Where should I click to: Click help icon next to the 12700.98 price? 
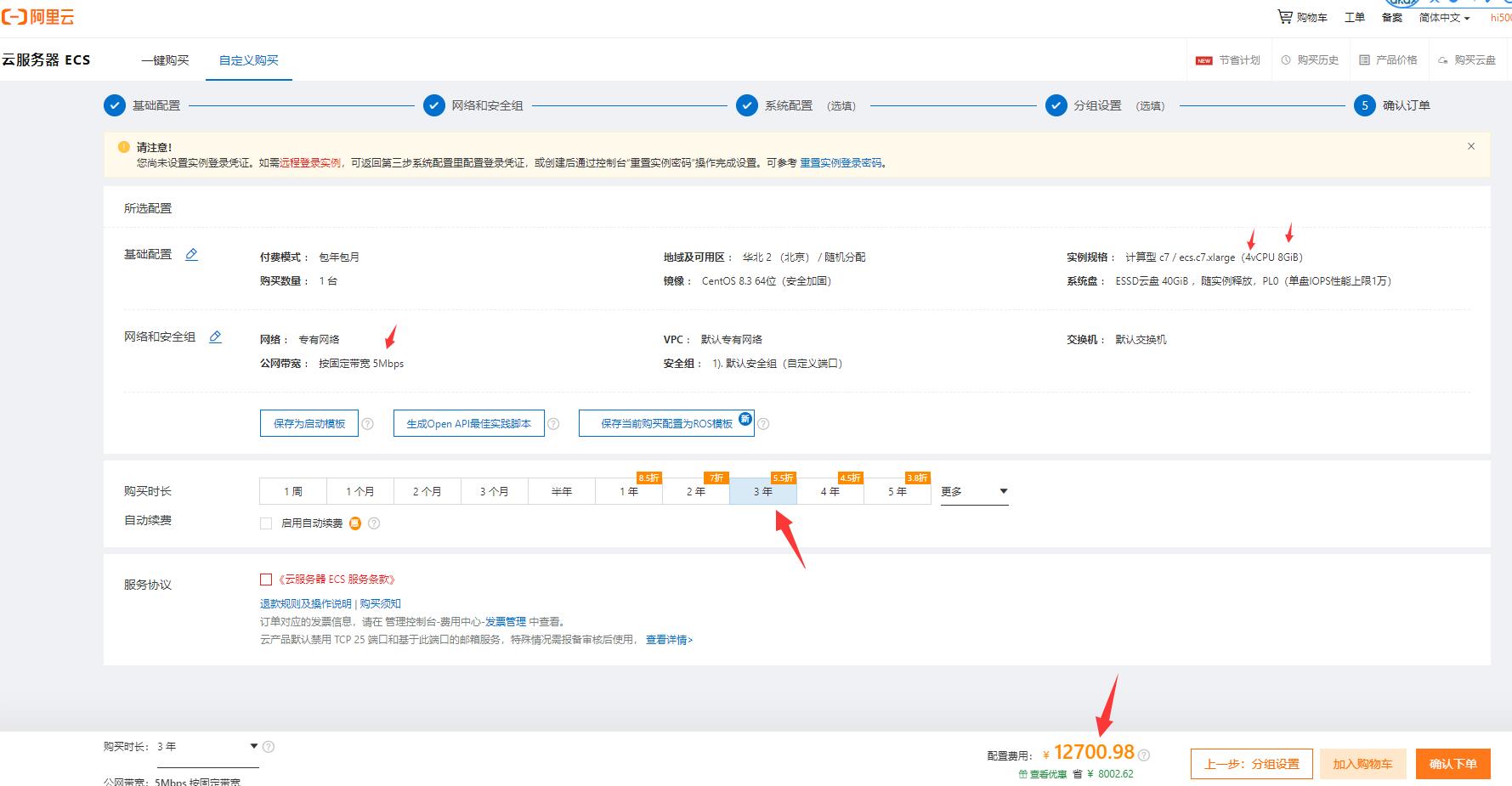pyautogui.click(x=1144, y=755)
